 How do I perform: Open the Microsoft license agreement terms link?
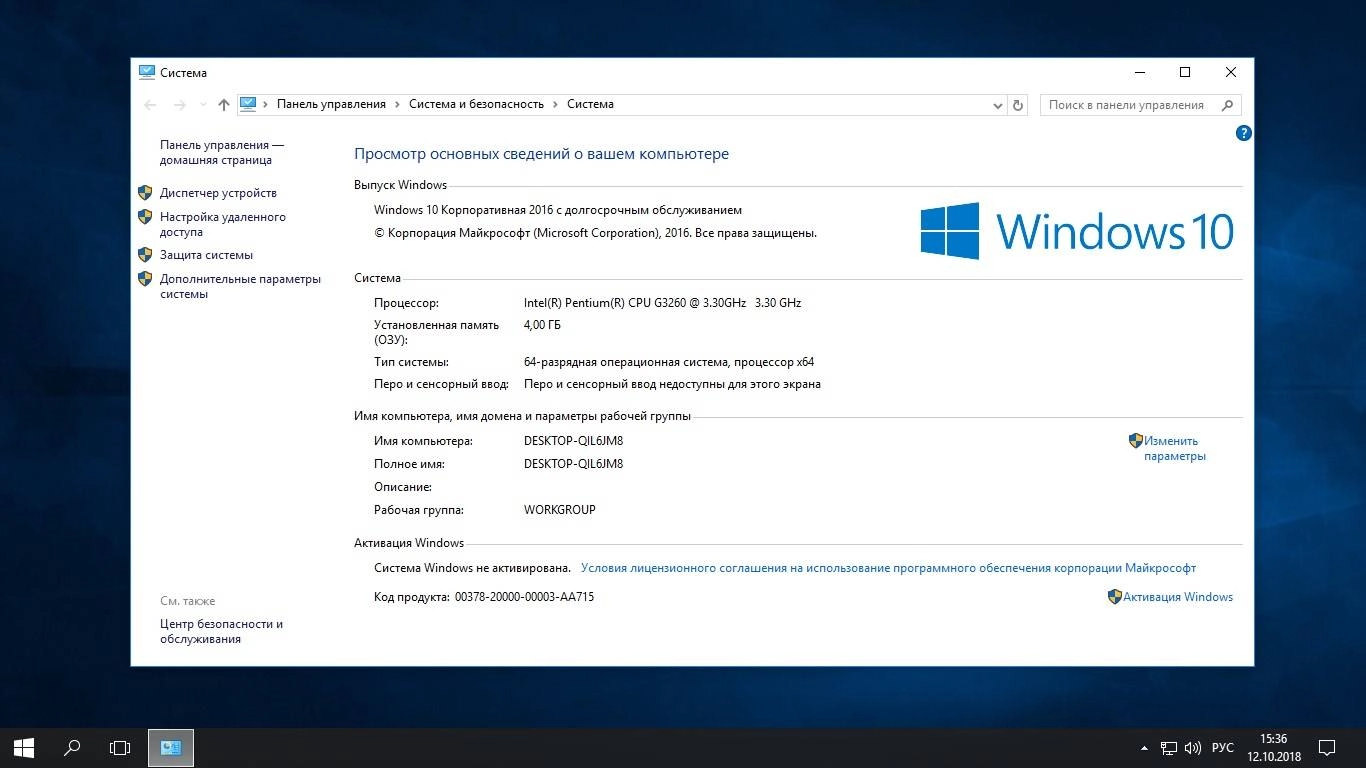click(x=888, y=568)
